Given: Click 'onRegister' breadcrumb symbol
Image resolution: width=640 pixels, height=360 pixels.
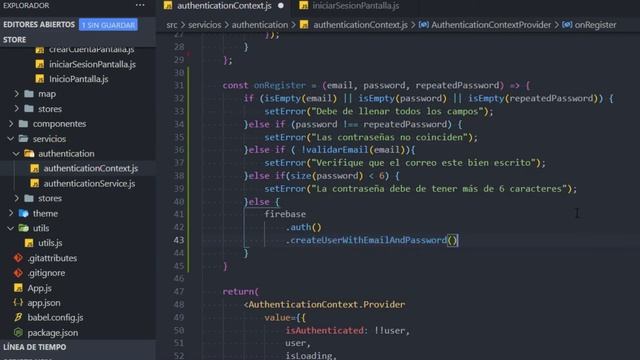Looking at the screenshot, I should click(x=596, y=25).
